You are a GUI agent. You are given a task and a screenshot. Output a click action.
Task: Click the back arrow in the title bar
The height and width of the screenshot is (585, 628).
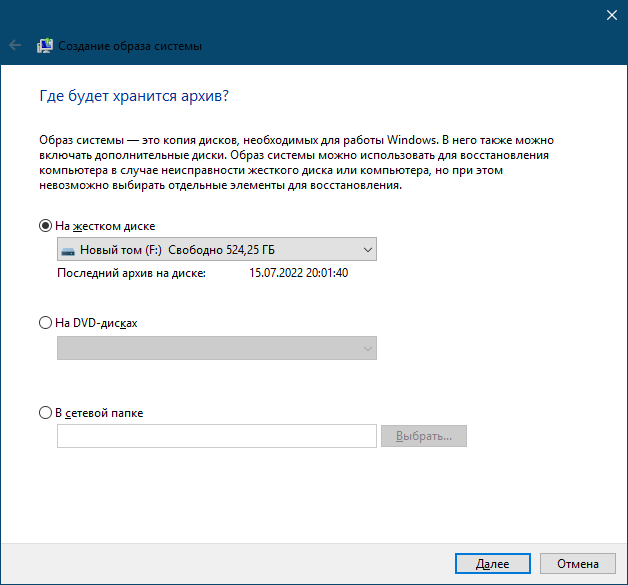point(15,45)
